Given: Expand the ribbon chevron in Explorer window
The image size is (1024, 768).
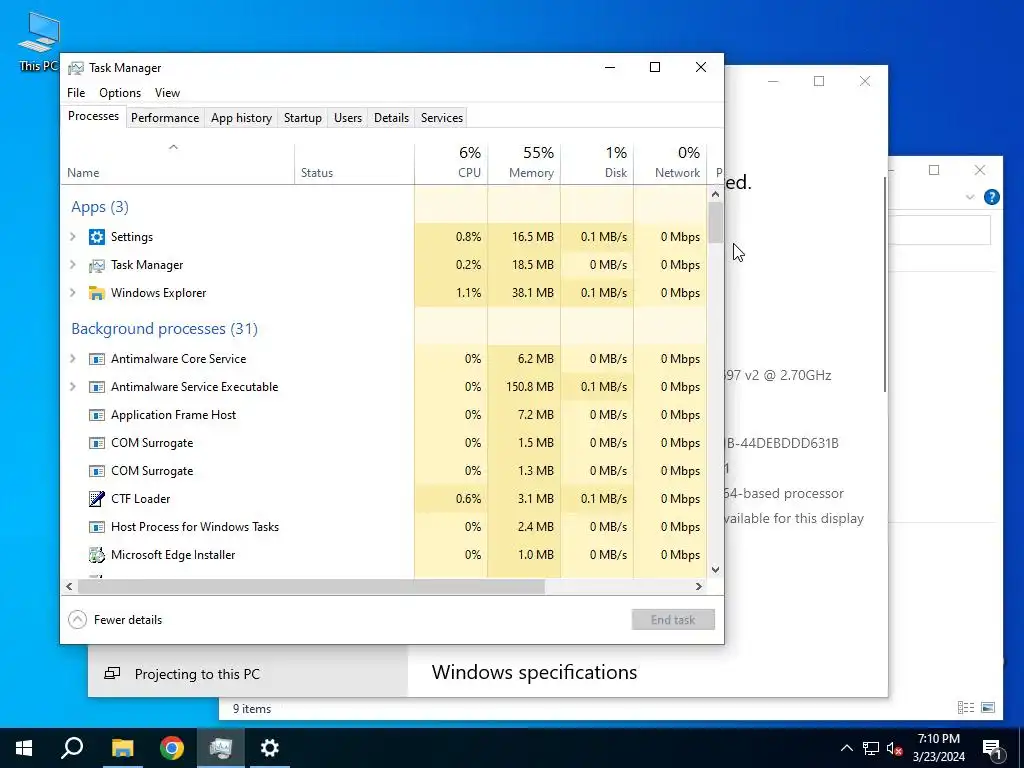Looking at the screenshot, I should pos(970,197).
